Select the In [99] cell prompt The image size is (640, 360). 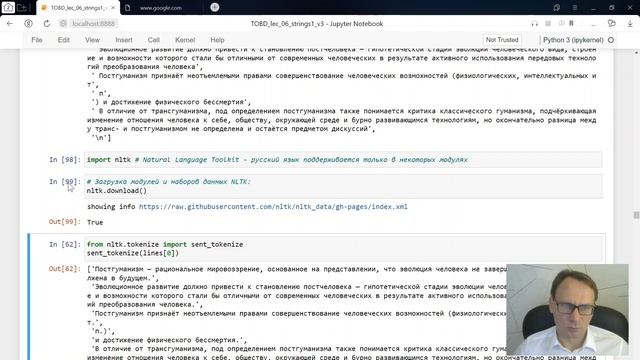65,182
